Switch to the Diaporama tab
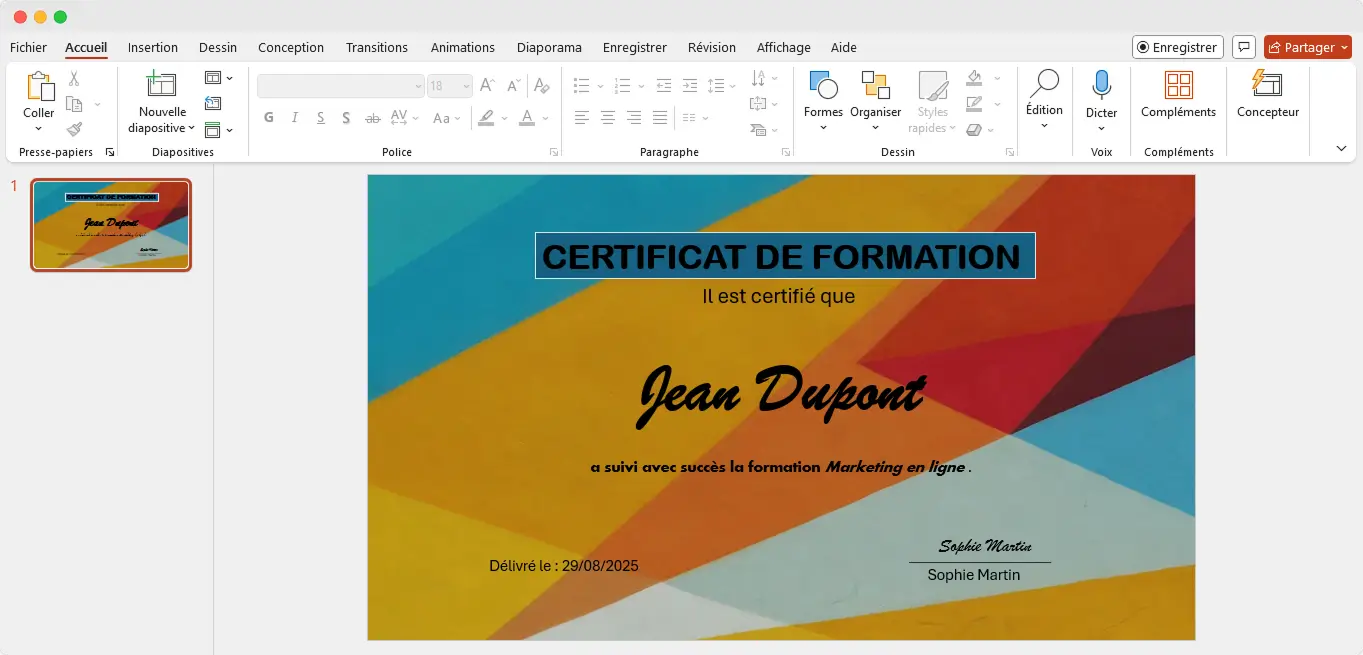1363x655 pixels. click(549, 47)
